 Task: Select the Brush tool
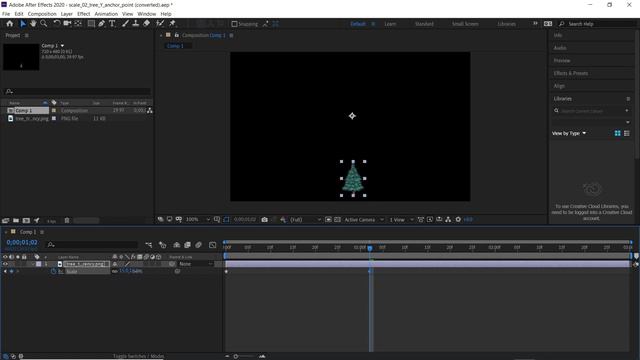125,24
